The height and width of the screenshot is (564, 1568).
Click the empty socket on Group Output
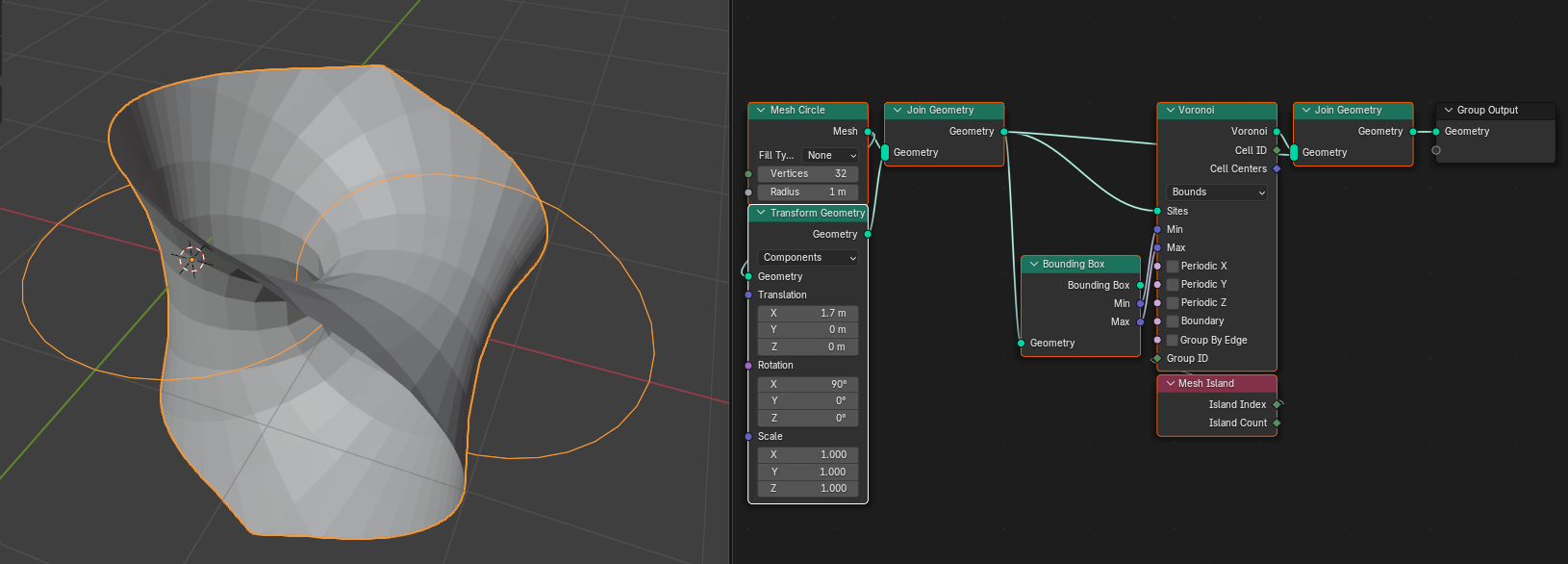click(x=1436, y=150)
